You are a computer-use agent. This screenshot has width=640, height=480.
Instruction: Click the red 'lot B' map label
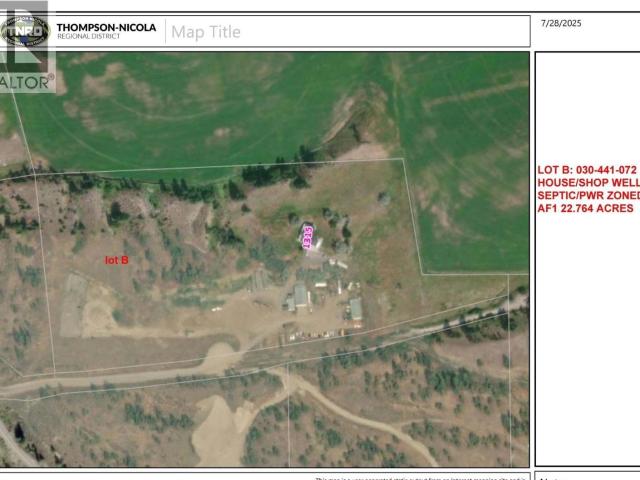(117, 260)
